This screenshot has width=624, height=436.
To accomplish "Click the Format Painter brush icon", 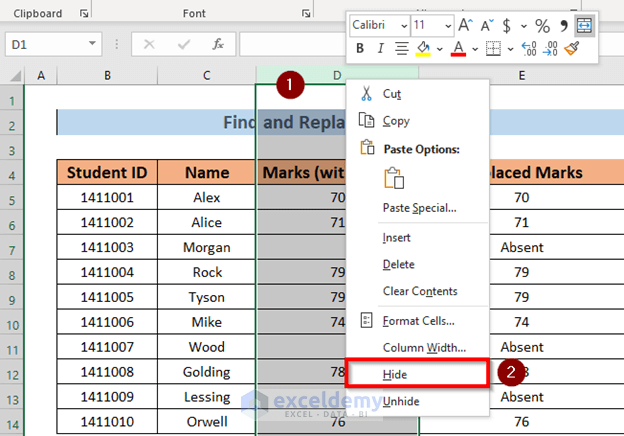I will [x=572, y=48].
